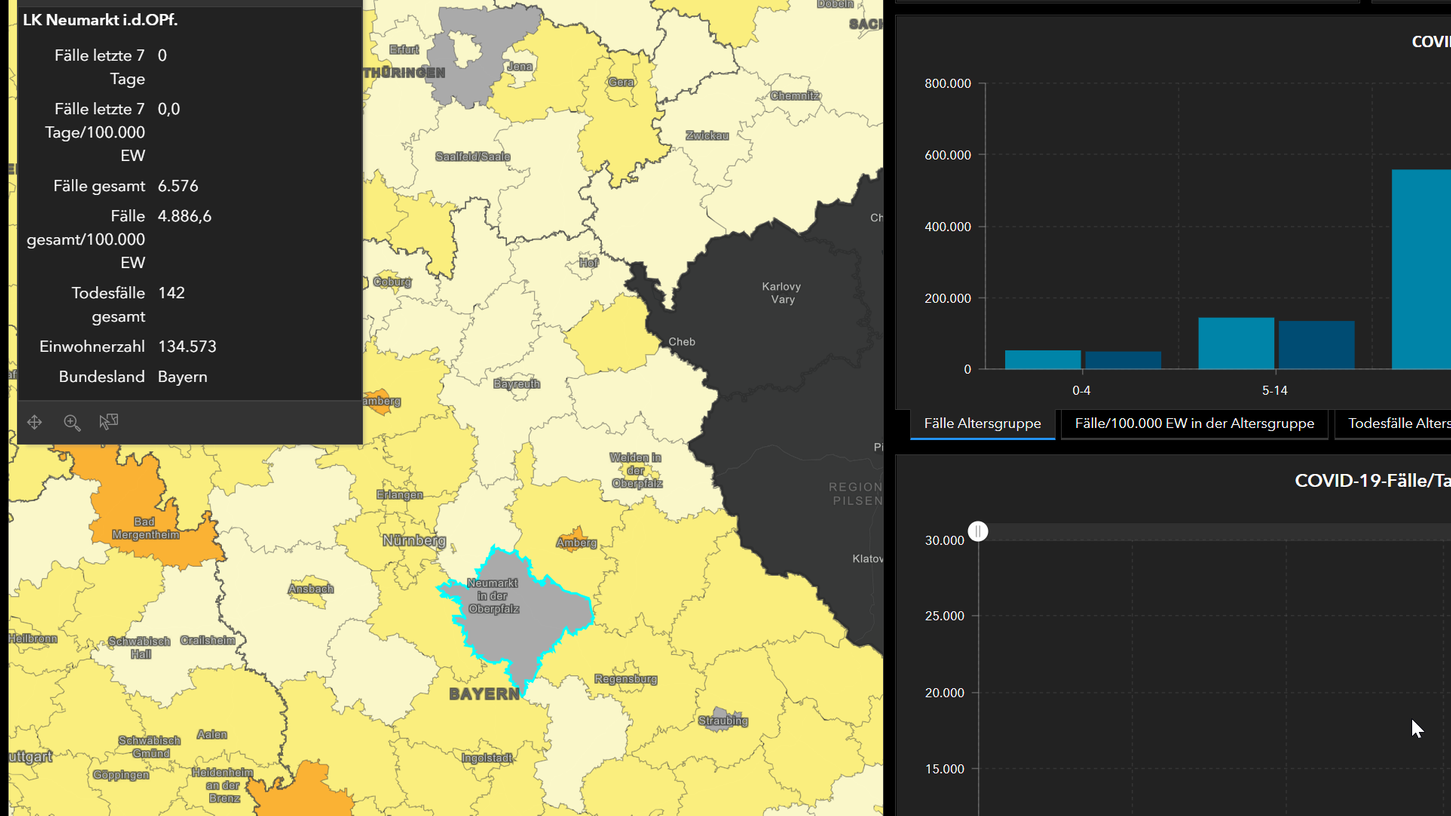Image resolution: width=1451 pixels, height=816 pixels.
Task: Click the value 4.886,6 in popup
Action: pyautogui.click(x=185, y=216)
